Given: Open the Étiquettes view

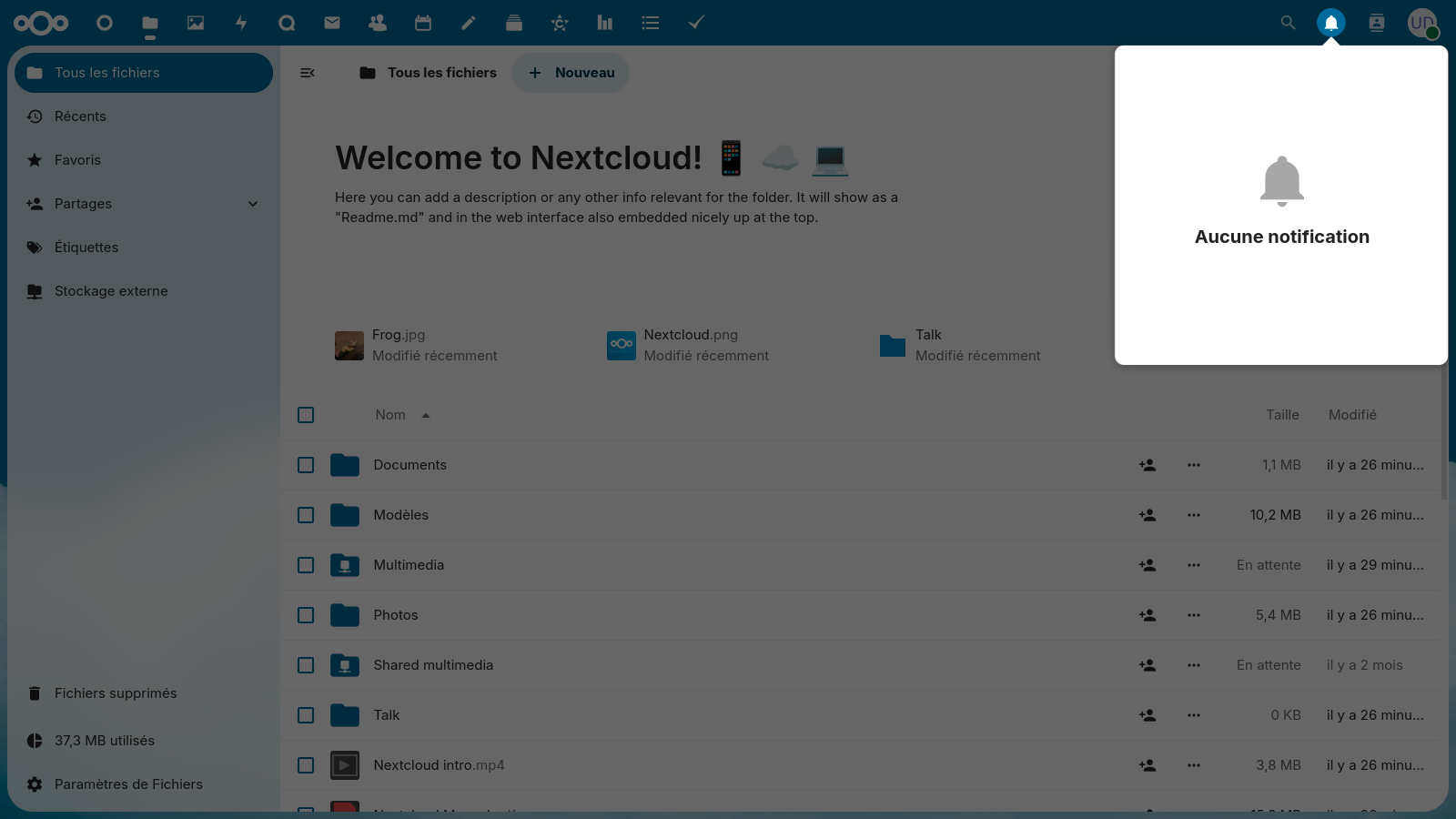Looking at the screenshot, I should [144, 248].
